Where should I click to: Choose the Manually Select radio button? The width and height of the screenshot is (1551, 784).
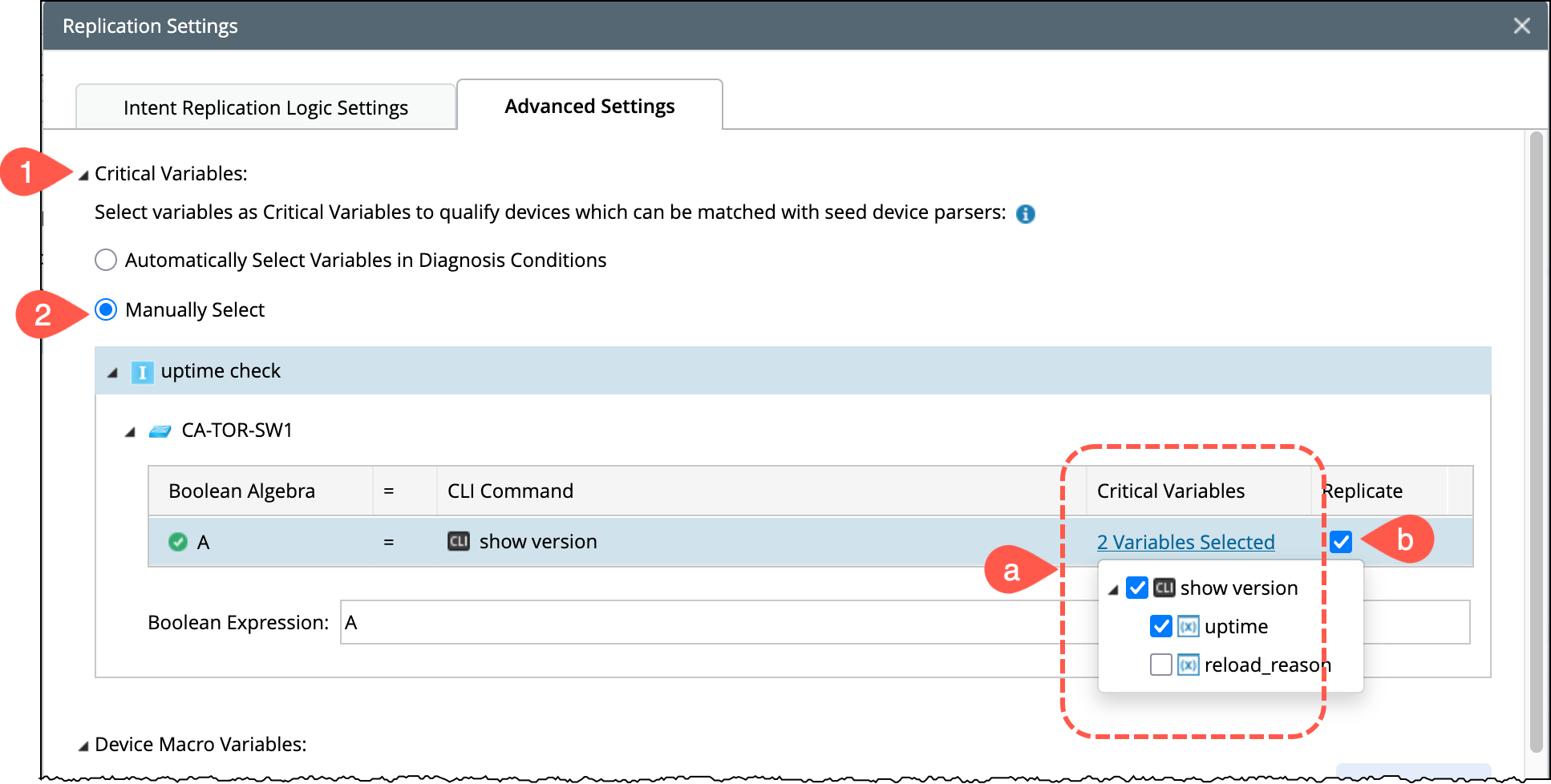pos(106,310)
